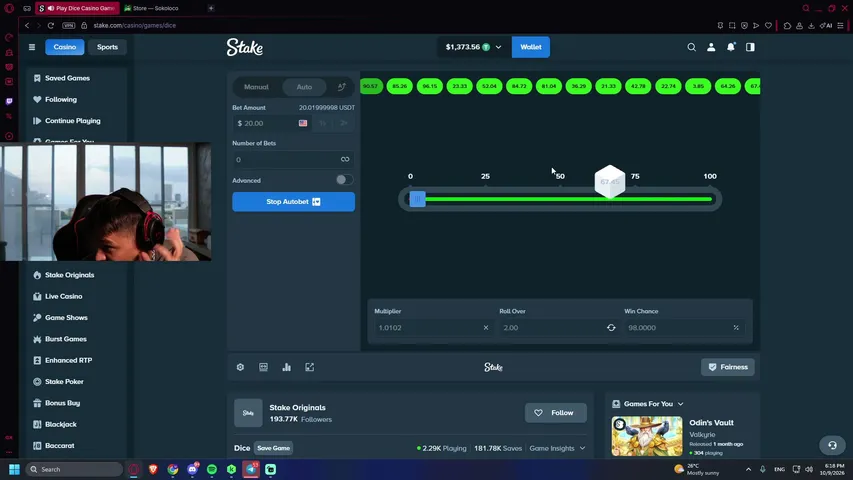853x480 pixels.
Task: Click the infinity bets icon
Action: pos(345,159)
